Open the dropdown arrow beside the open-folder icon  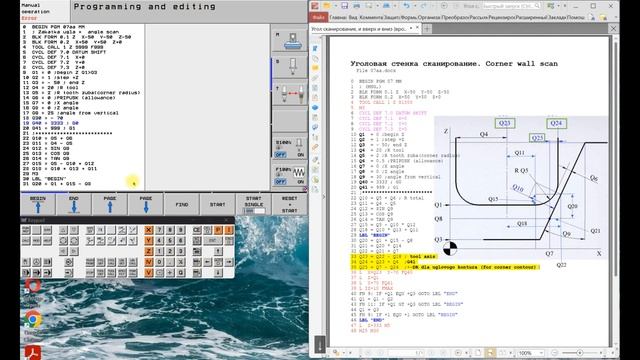(x=336, y=6)
